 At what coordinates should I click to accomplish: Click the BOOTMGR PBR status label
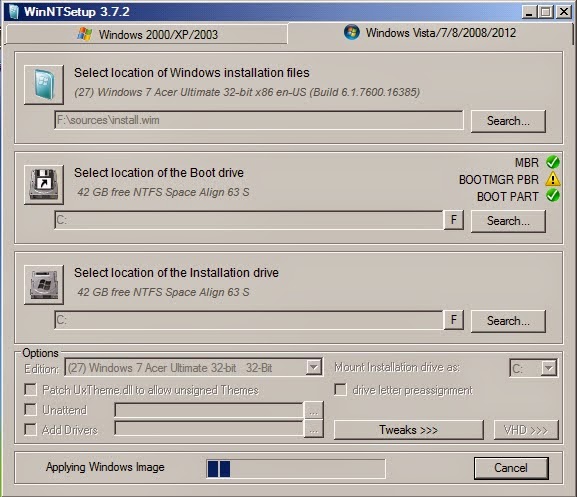pyautogui.click(x=499, y=180)
